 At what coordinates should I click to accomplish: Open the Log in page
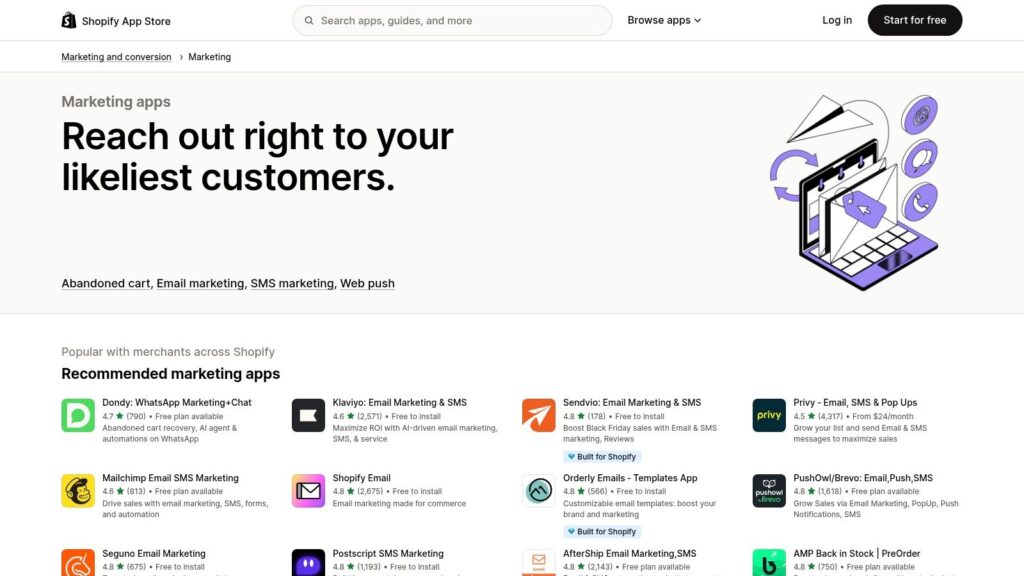(x=836, y=19)
